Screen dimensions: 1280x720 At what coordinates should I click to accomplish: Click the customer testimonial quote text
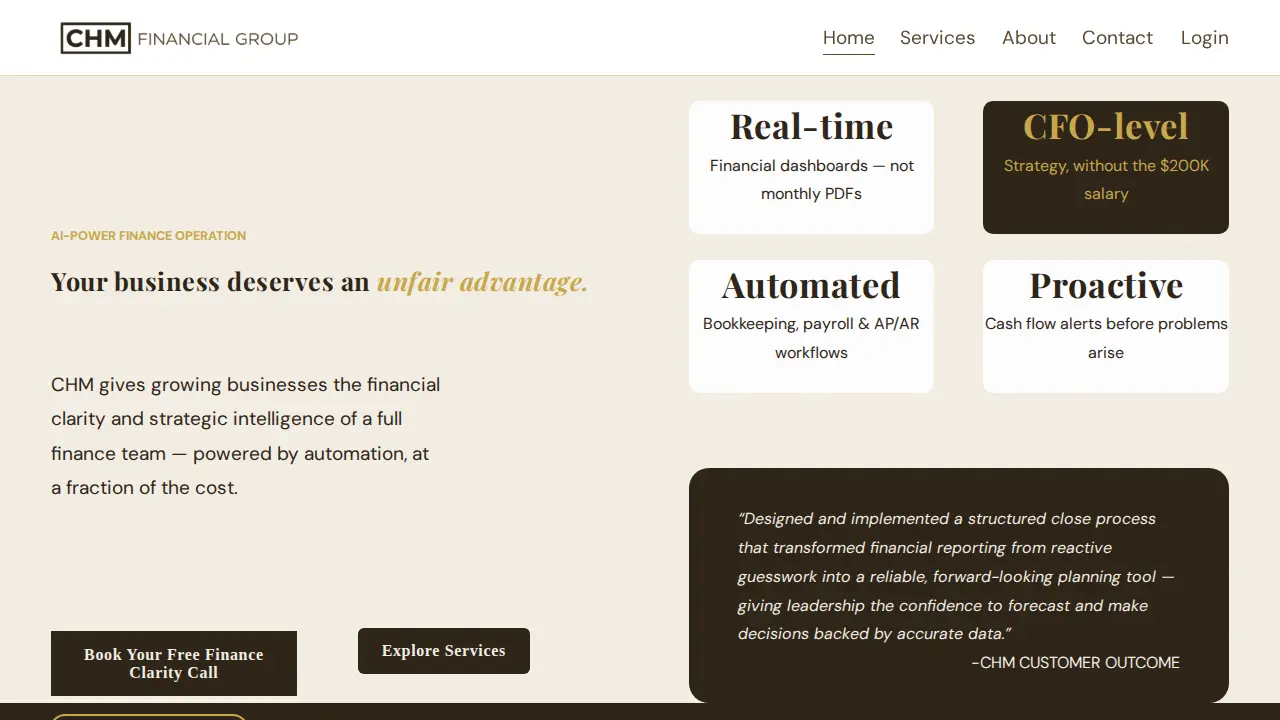pyautogui.click(x=956, y=576)
